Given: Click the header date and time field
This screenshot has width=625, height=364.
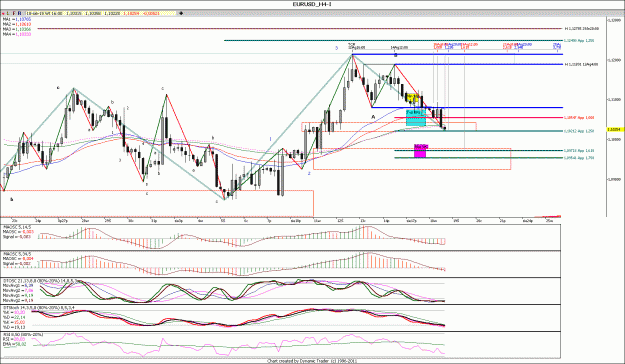Looking at the screenshot, I should pyautogui.click(x=44, y=13).
